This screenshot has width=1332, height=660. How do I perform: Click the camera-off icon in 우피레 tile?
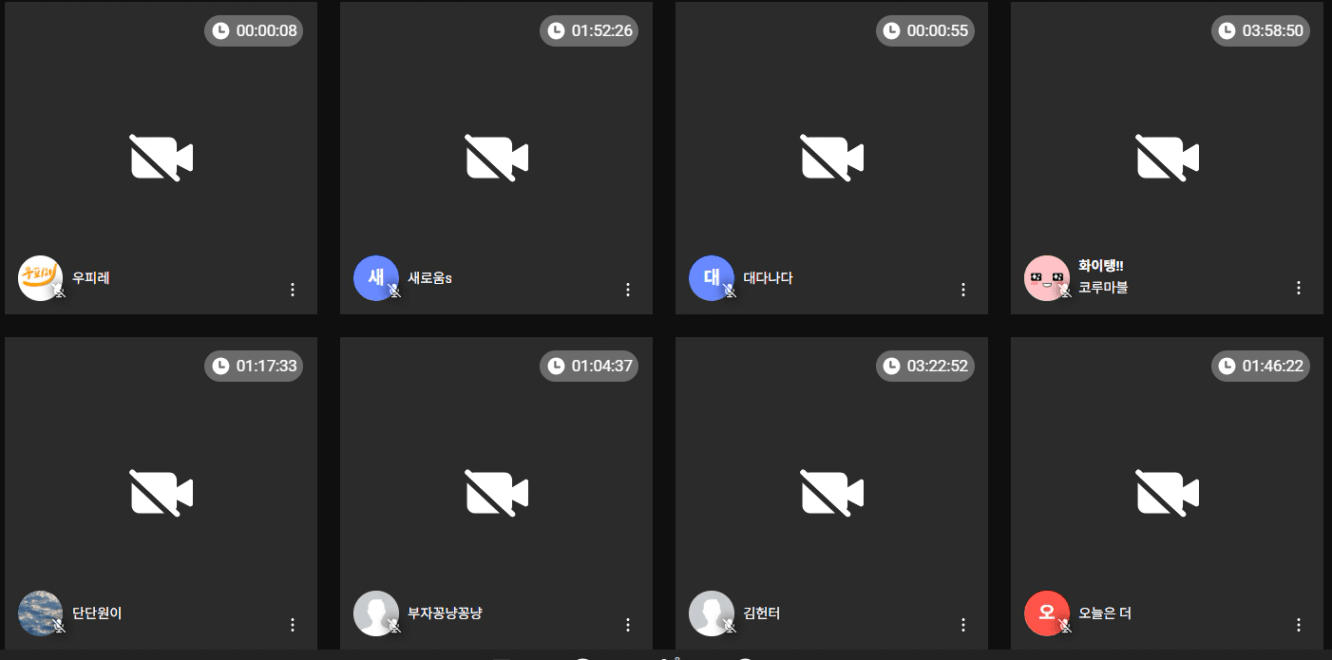click(x=161, y=158)
